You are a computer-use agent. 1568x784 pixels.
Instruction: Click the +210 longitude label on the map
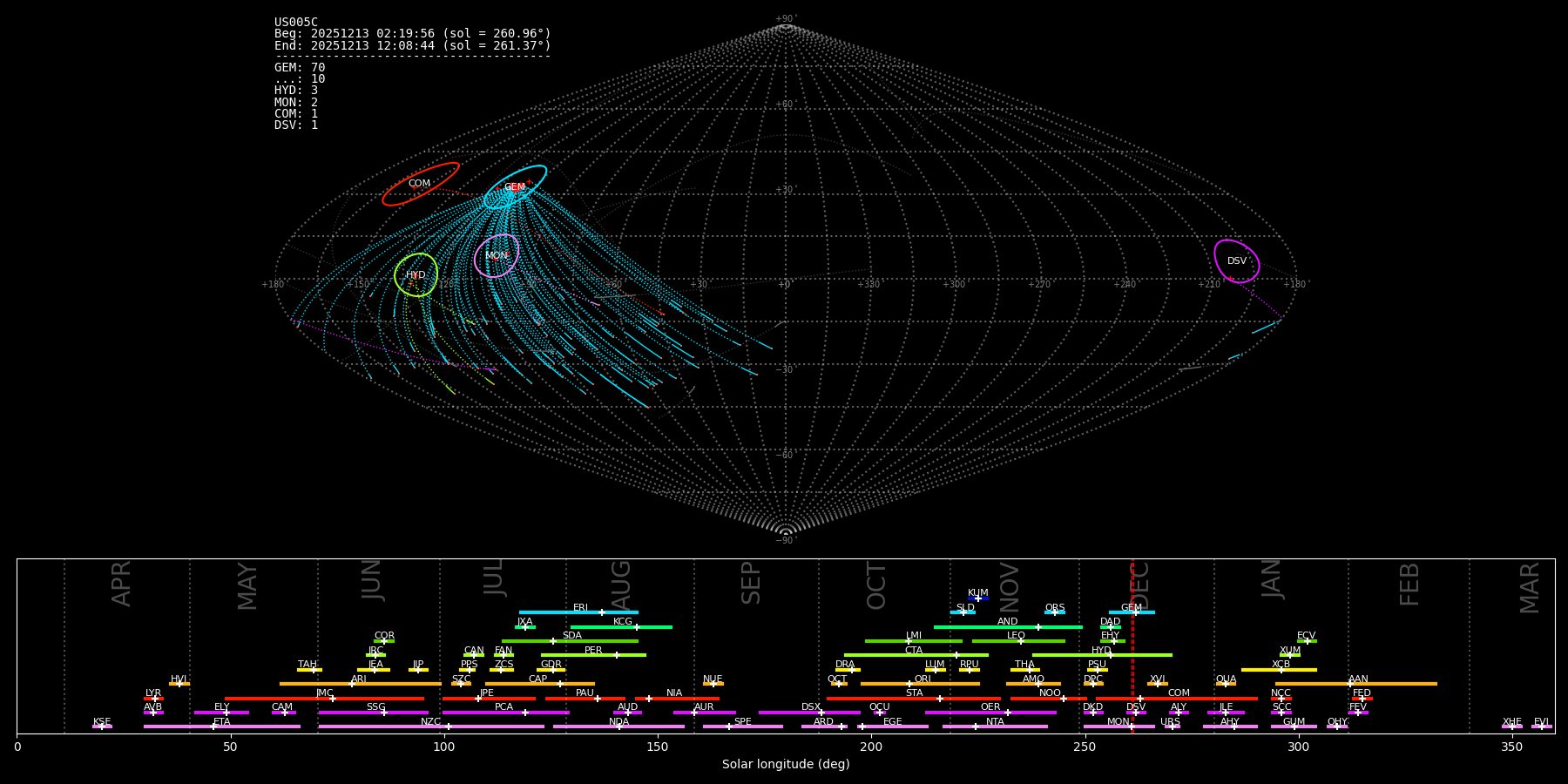pos(1209,284)
